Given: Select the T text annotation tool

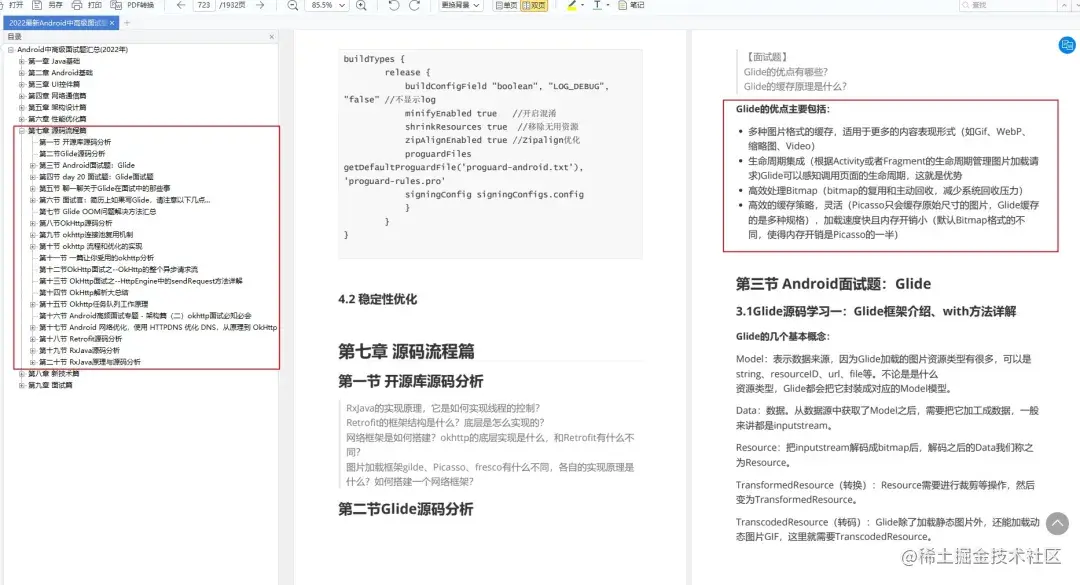Looking at the screenshot, I should pos(595,7).
